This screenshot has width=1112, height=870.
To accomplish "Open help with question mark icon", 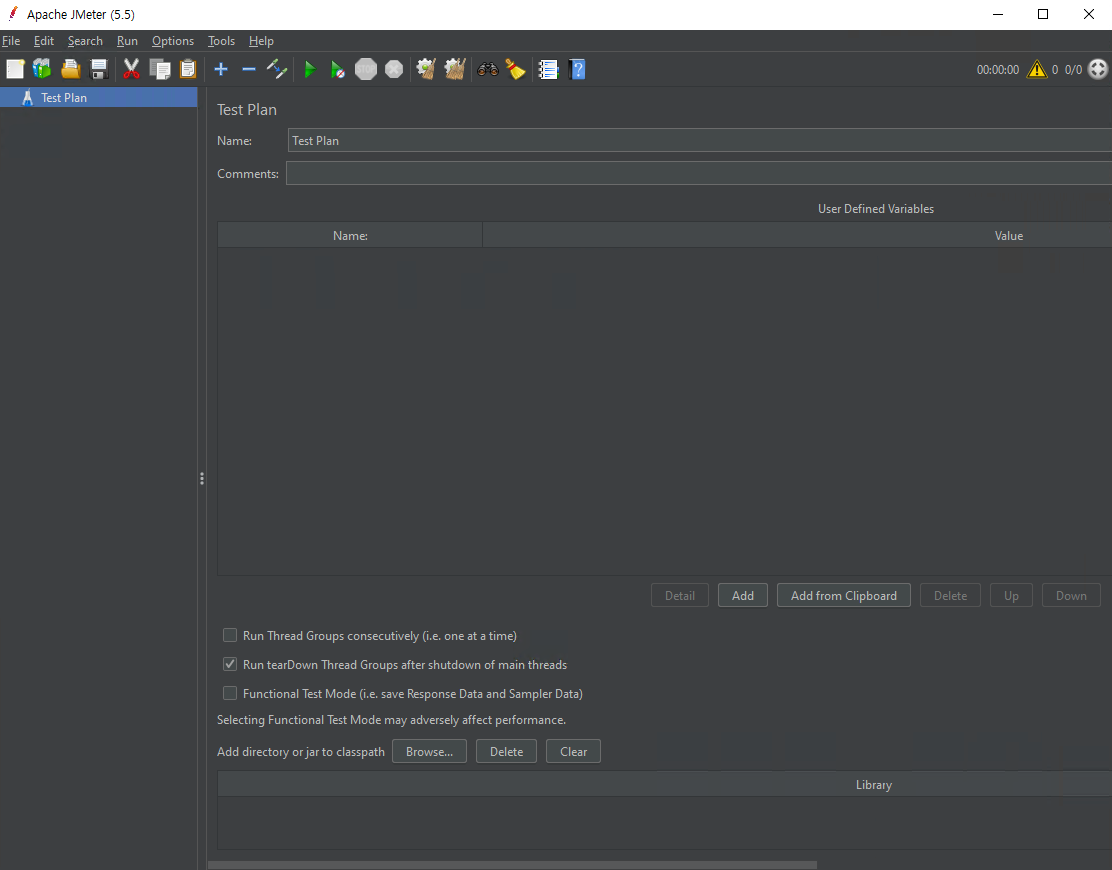I will (577, 69).
